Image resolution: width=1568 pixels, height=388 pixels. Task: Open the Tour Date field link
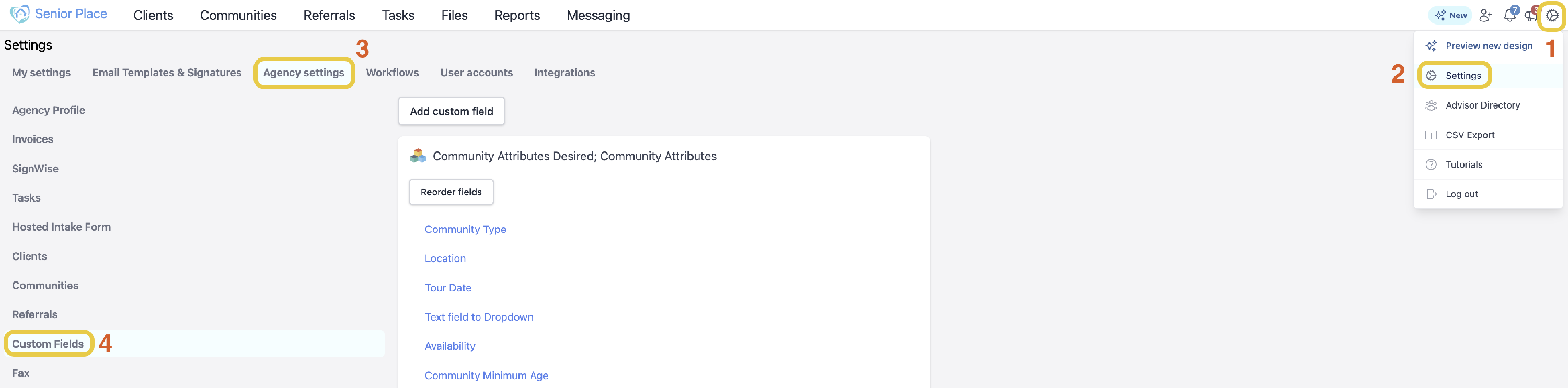pos(448,288)
